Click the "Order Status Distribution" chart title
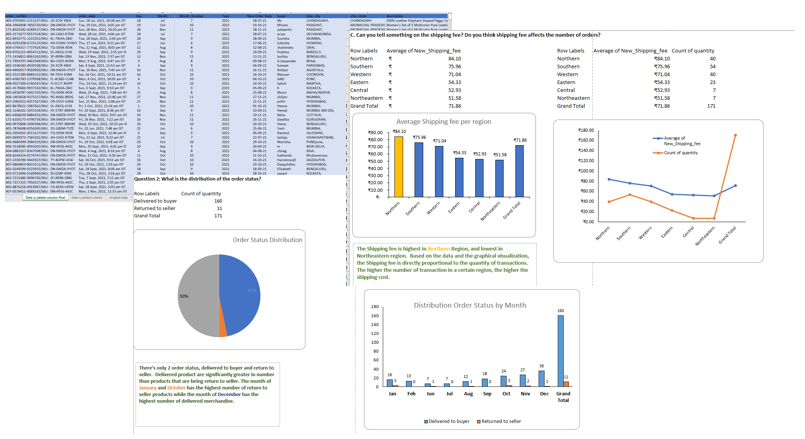The width and height of the screenshot is (805, 439). [267, 240]
